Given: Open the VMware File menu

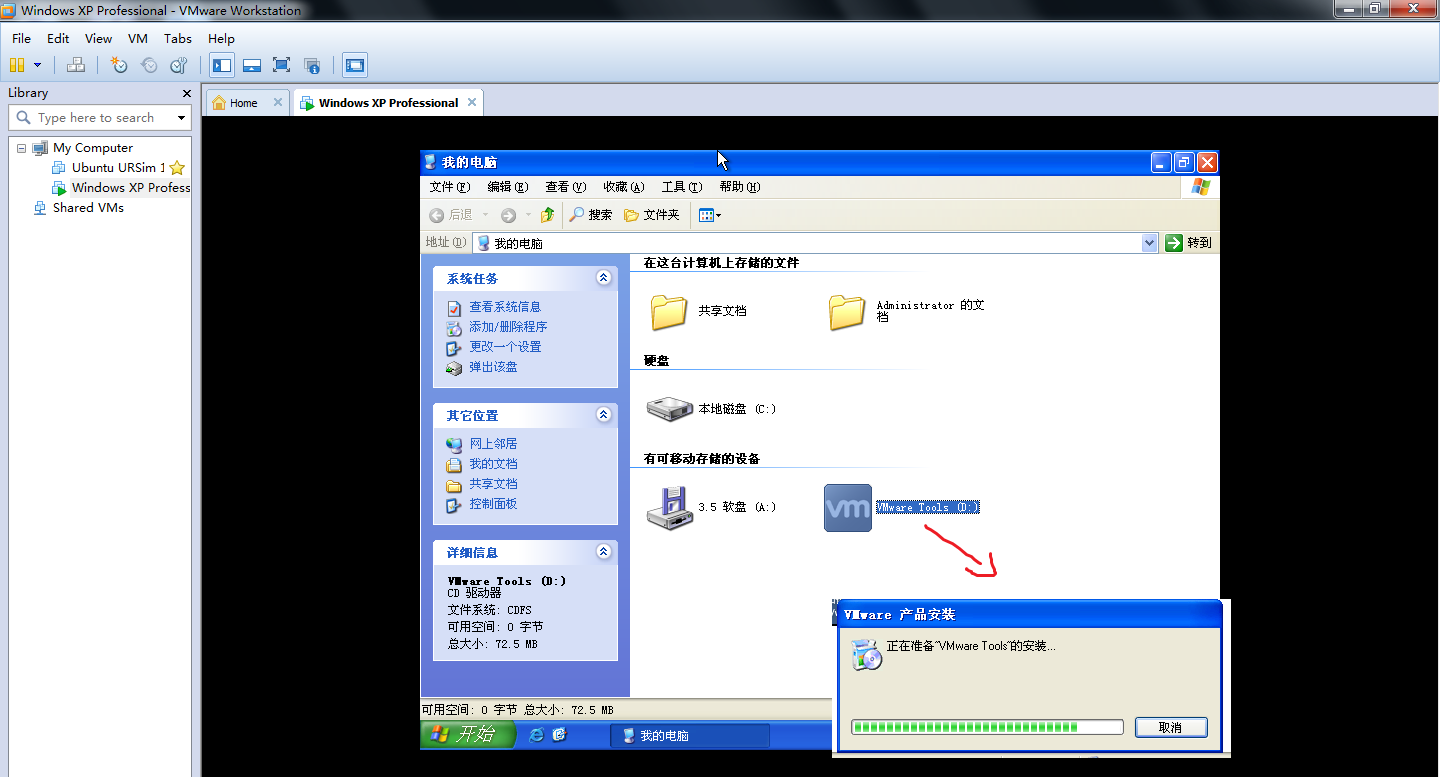Looking at the screenshot, I should (x=21, y=38).
